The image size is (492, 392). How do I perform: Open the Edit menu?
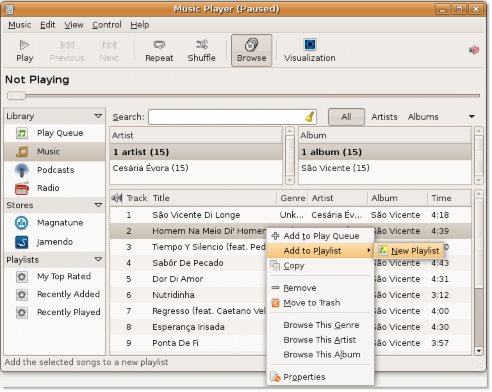click(48, 25)
